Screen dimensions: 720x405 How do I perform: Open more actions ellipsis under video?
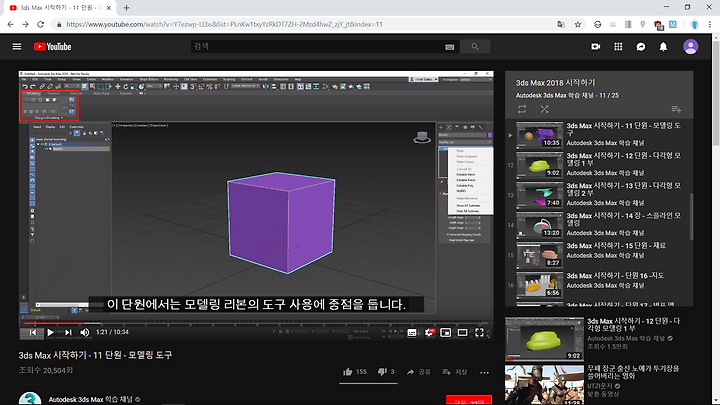(x=484, y=372)
